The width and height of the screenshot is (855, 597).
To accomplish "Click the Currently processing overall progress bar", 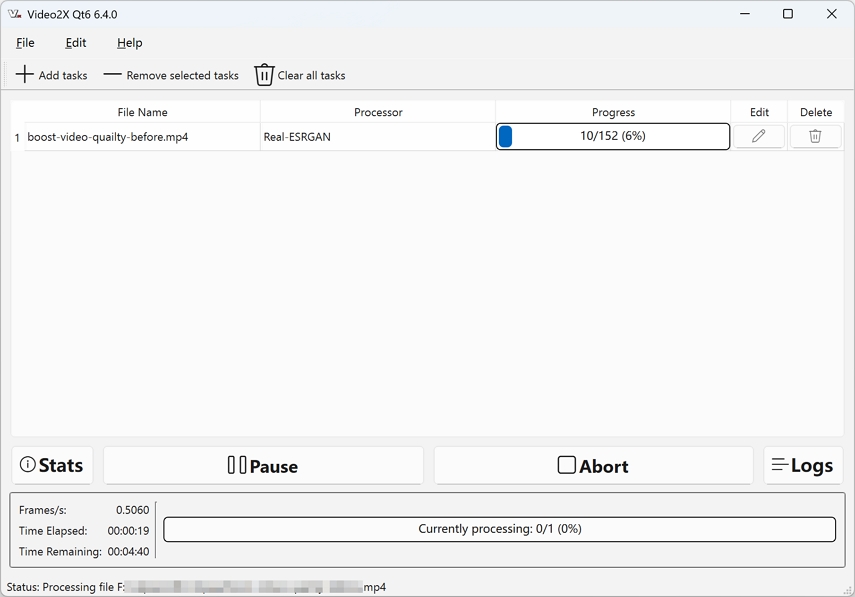I will point(499,529).
